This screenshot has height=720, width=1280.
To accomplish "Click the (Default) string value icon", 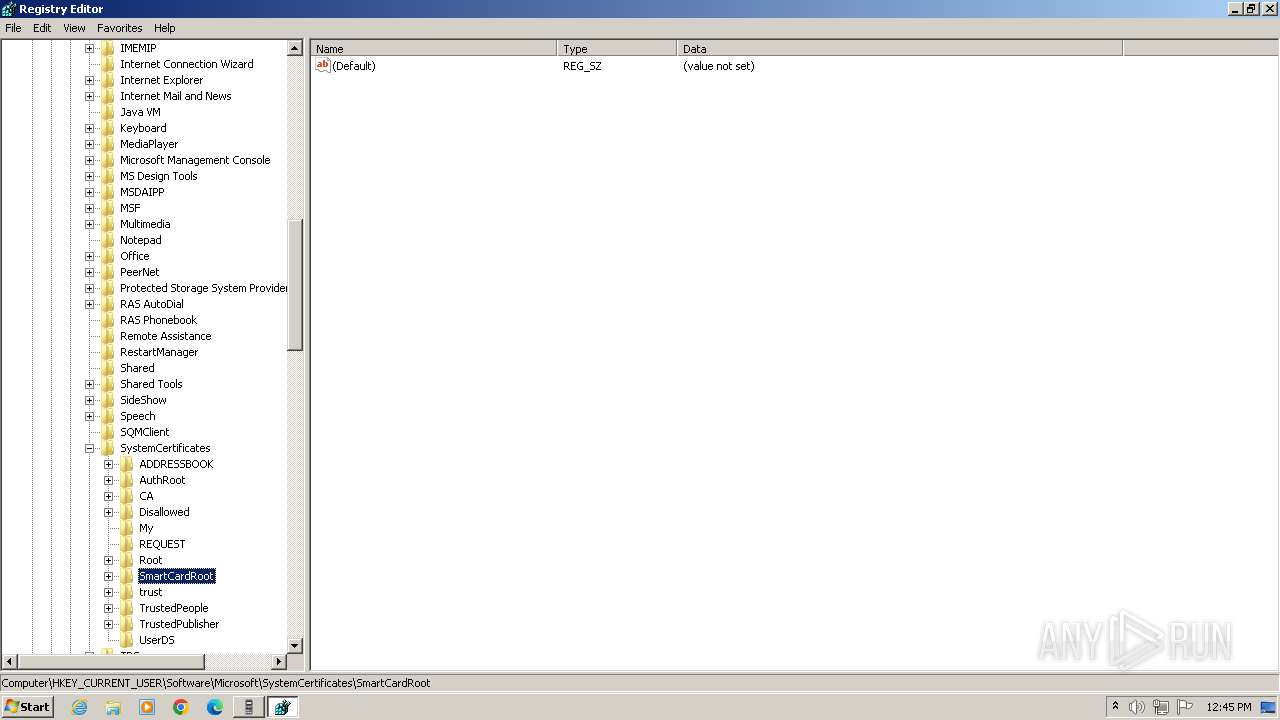I will [x=323, y=65].
